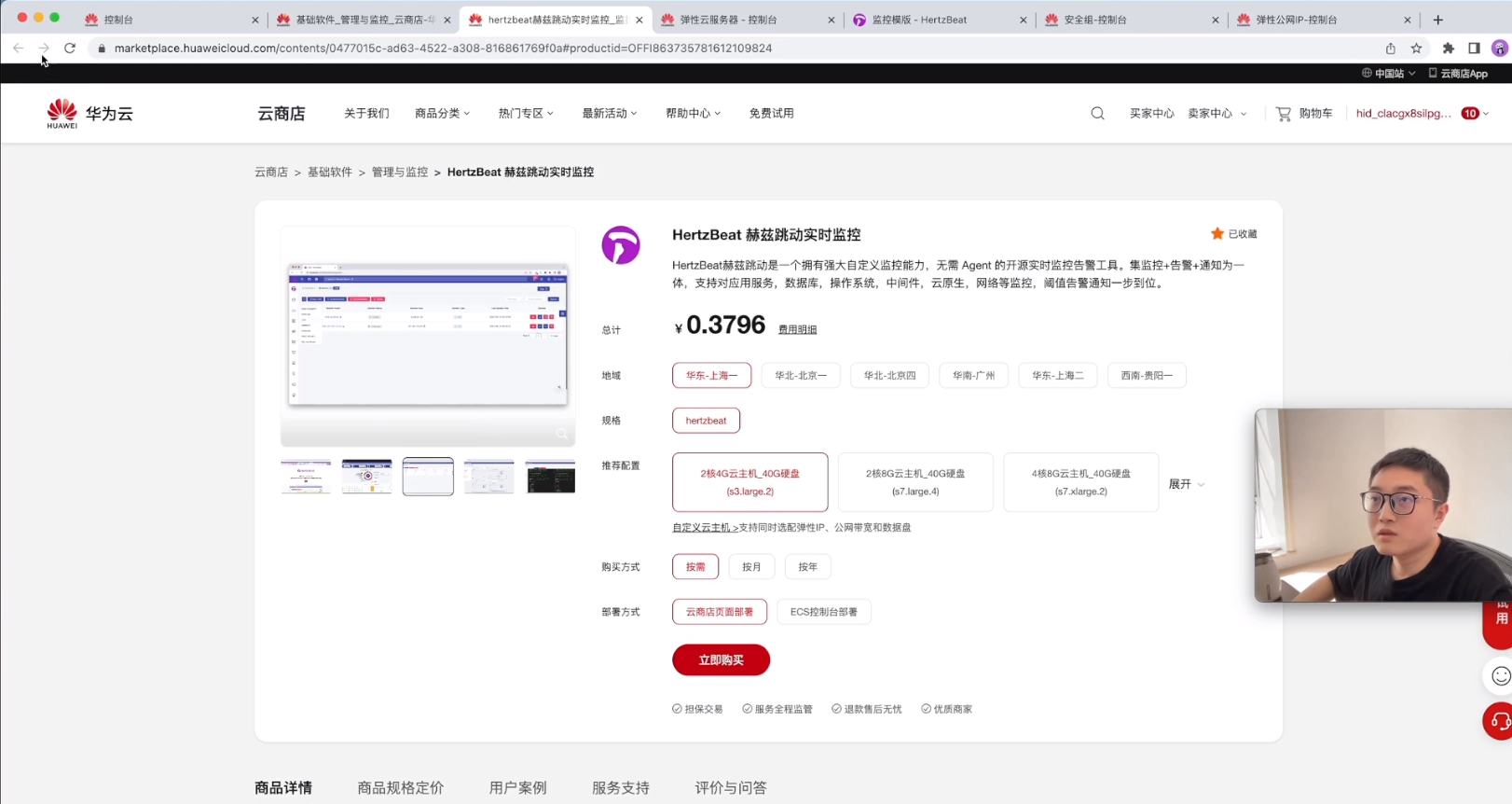Click 管理与监控 breadcrumb link
Viewport: 1512px width, 804px height.
point(400,173)
